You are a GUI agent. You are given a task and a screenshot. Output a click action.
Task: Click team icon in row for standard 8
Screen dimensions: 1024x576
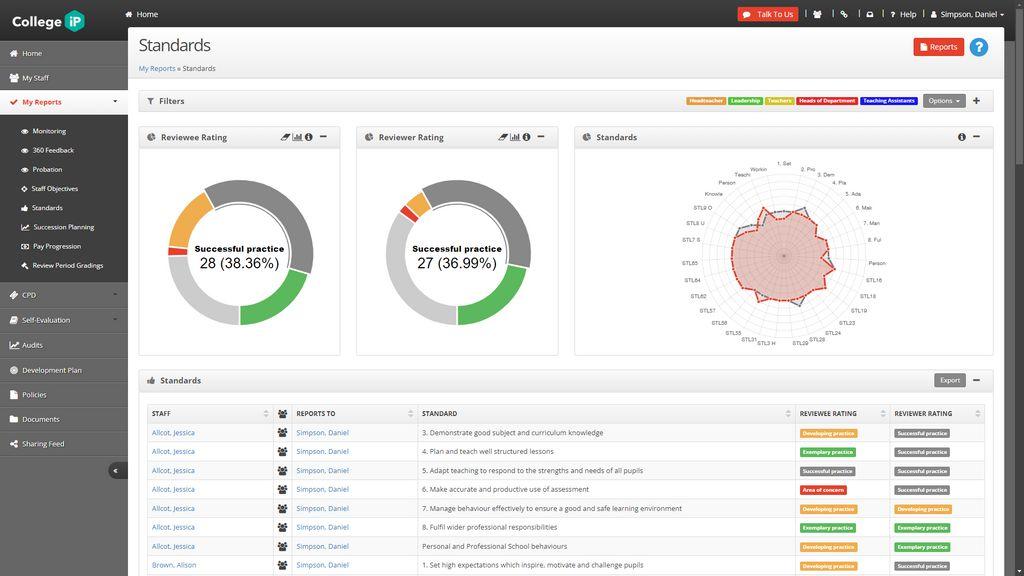[282, 527]
